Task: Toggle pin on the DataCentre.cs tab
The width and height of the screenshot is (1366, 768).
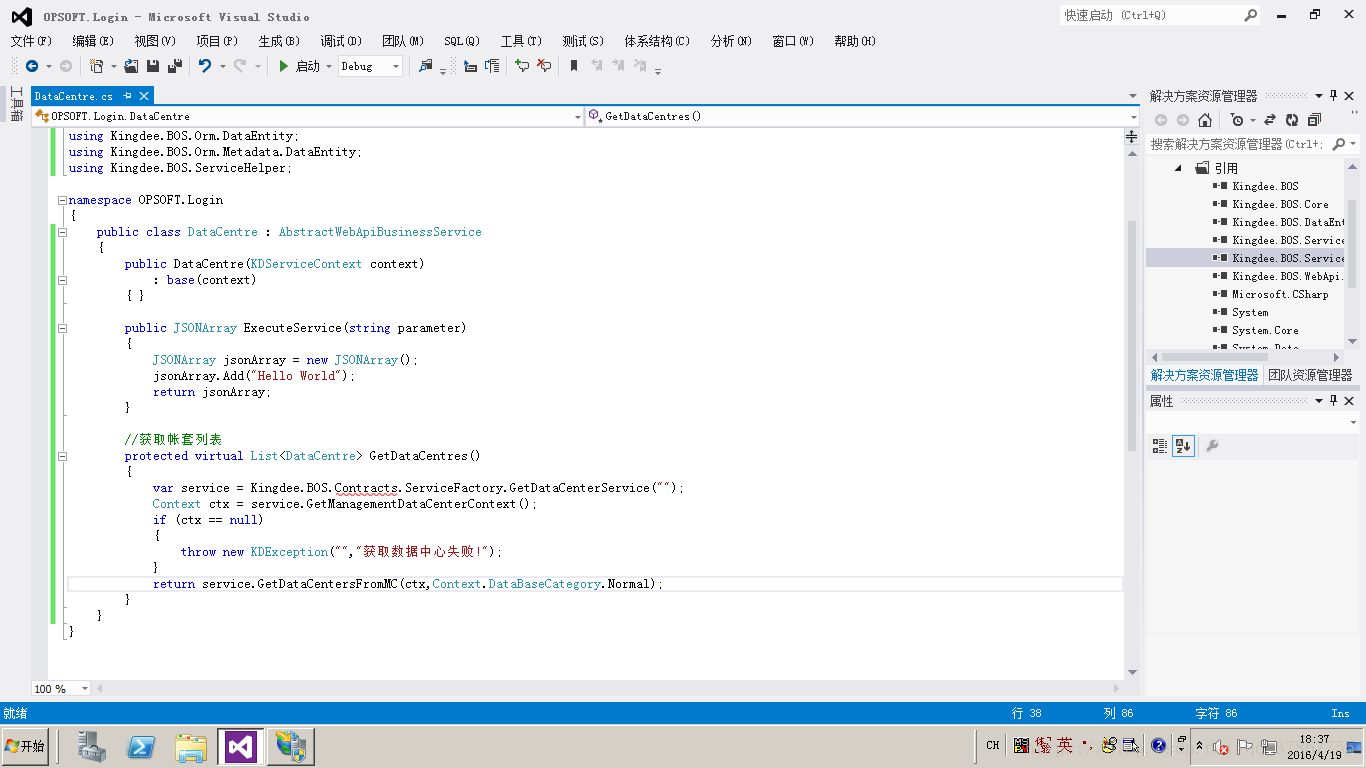Action: [x=127, y=96]
